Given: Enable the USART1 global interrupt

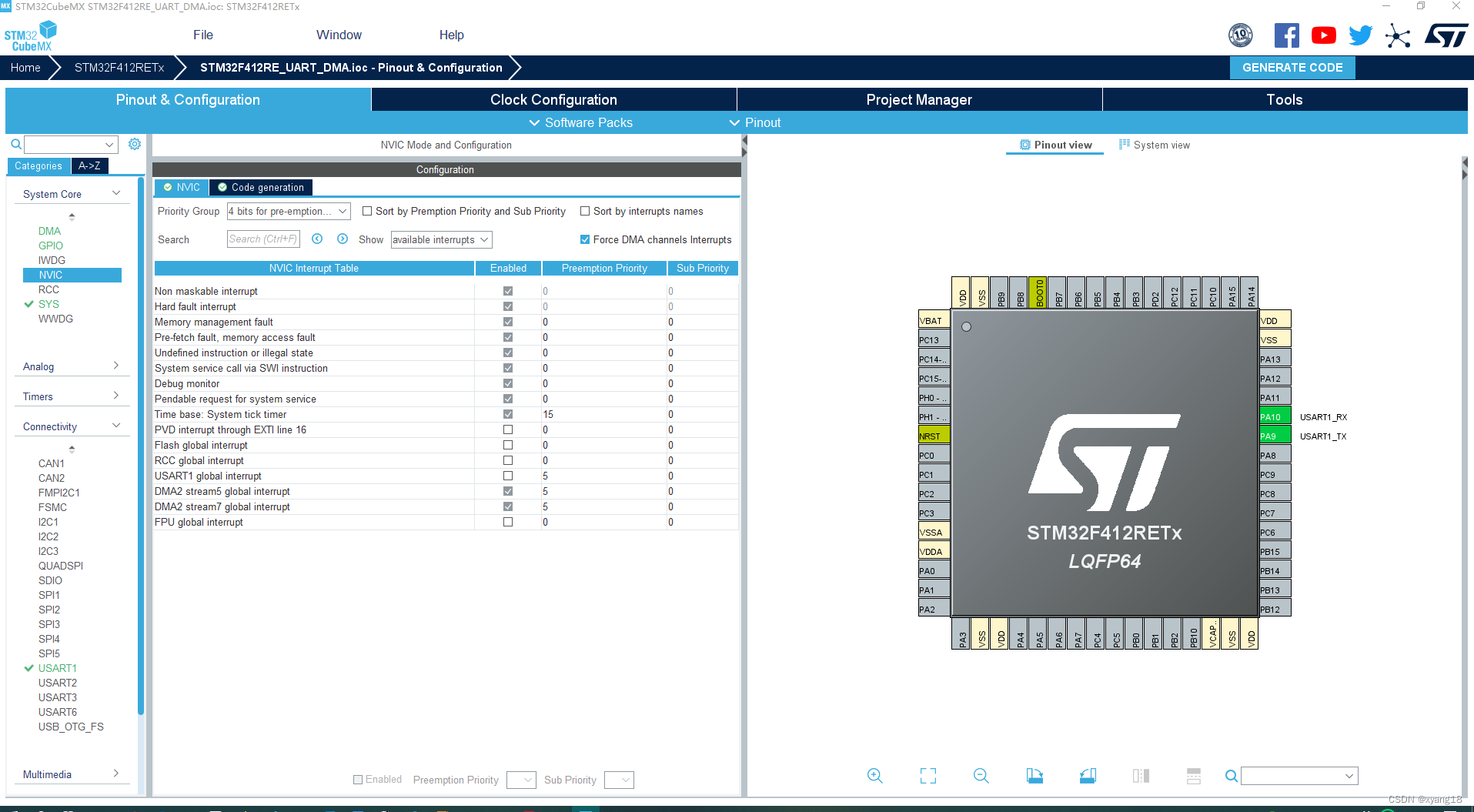Looking at the screenshot, I should 507,476.
